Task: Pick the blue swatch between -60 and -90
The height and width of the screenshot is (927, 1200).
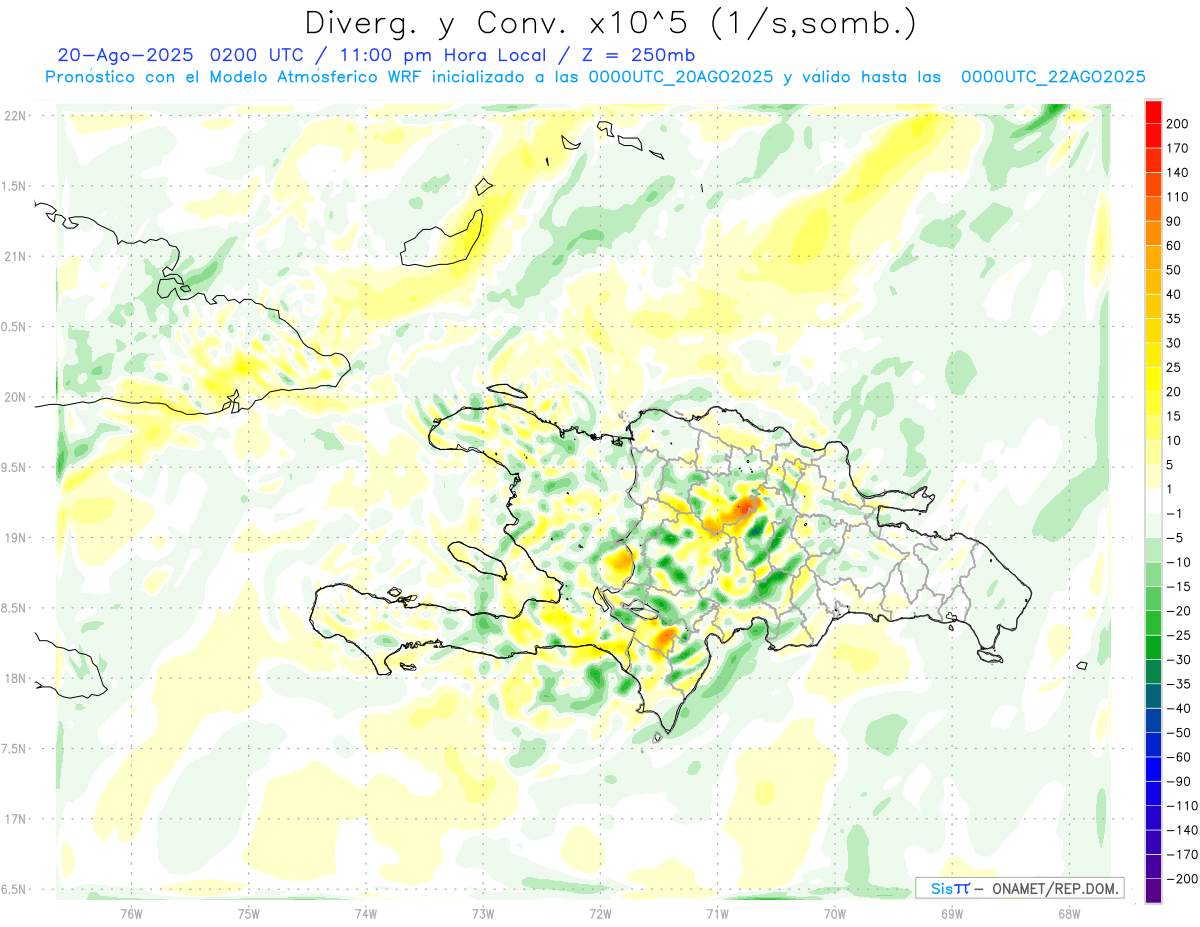Action: point(1153,769)
